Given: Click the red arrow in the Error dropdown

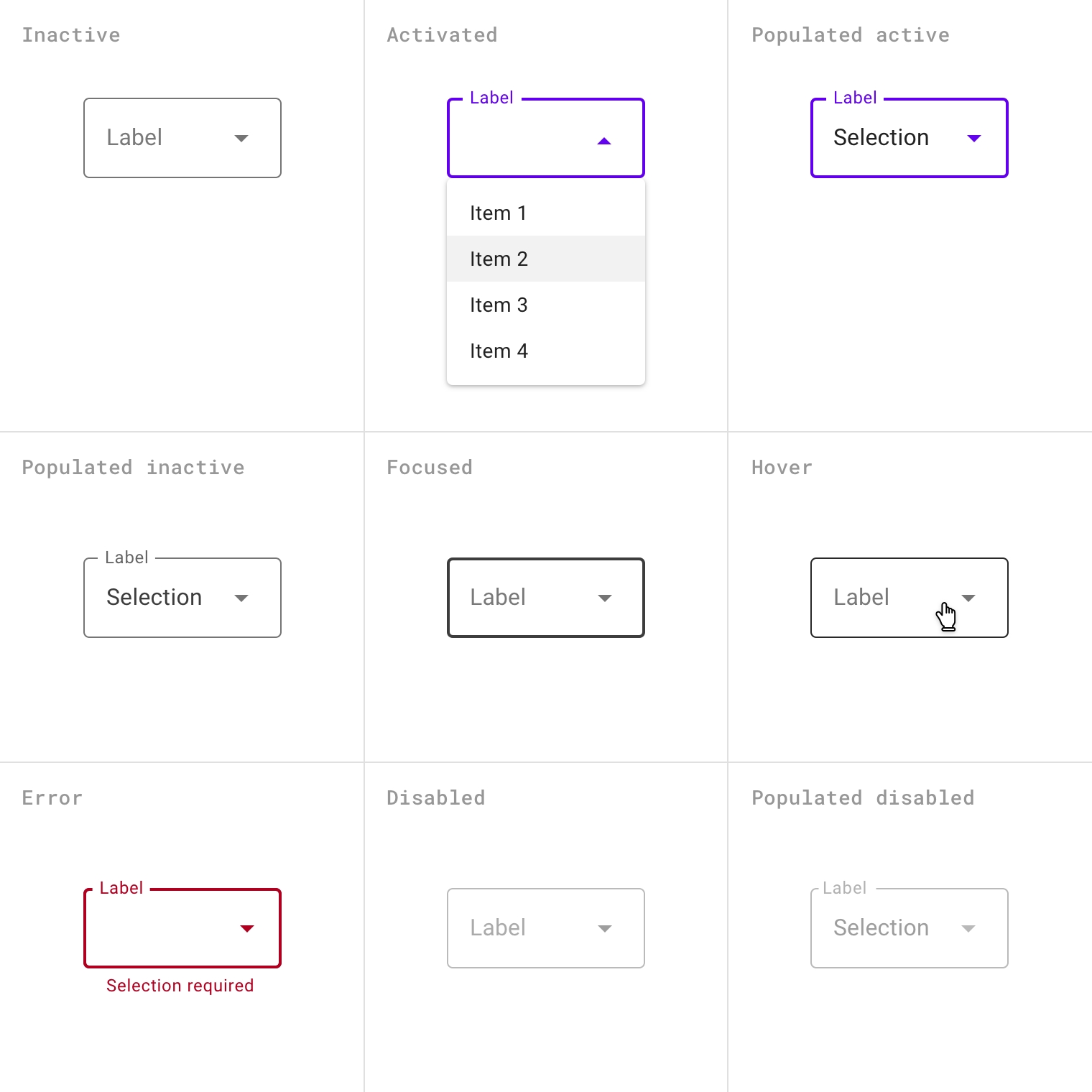Looking at the screenshot, I should (x=247, y=929).
